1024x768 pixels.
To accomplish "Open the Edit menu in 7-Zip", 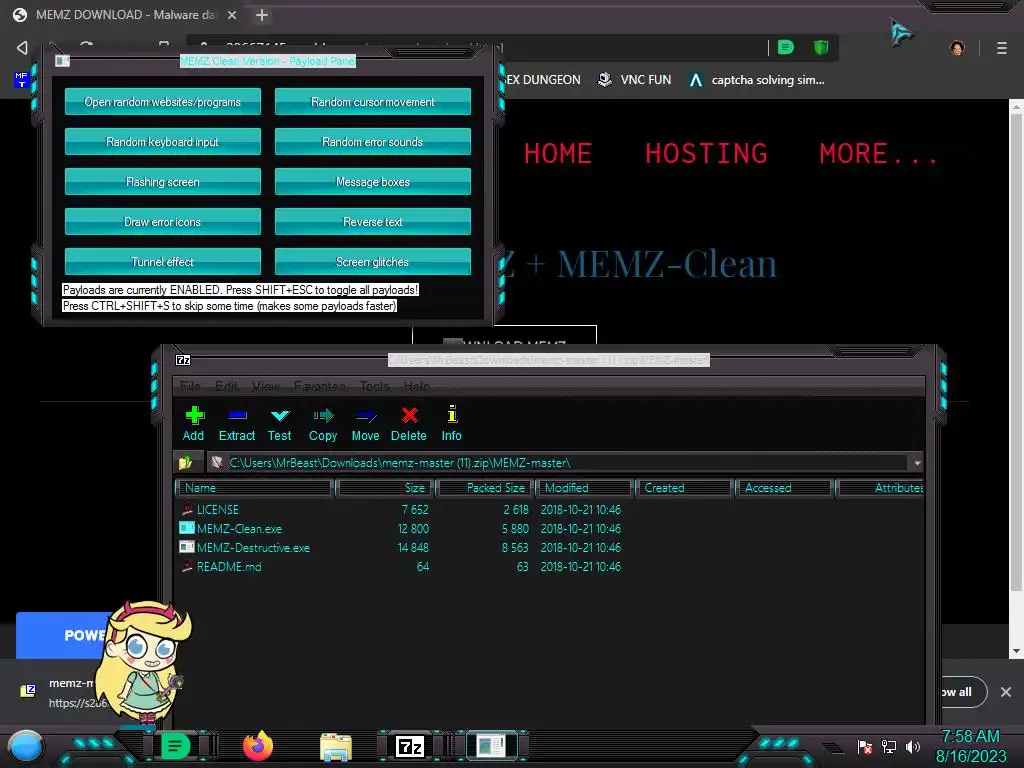I will [x=227, y=386].
